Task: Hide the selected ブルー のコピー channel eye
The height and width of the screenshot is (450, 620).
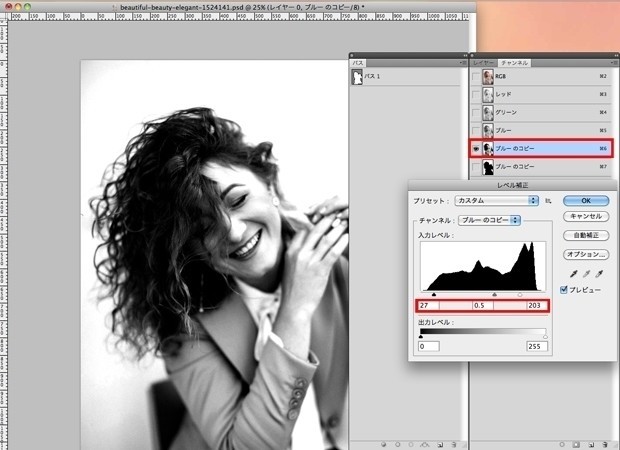Action: 475,148
